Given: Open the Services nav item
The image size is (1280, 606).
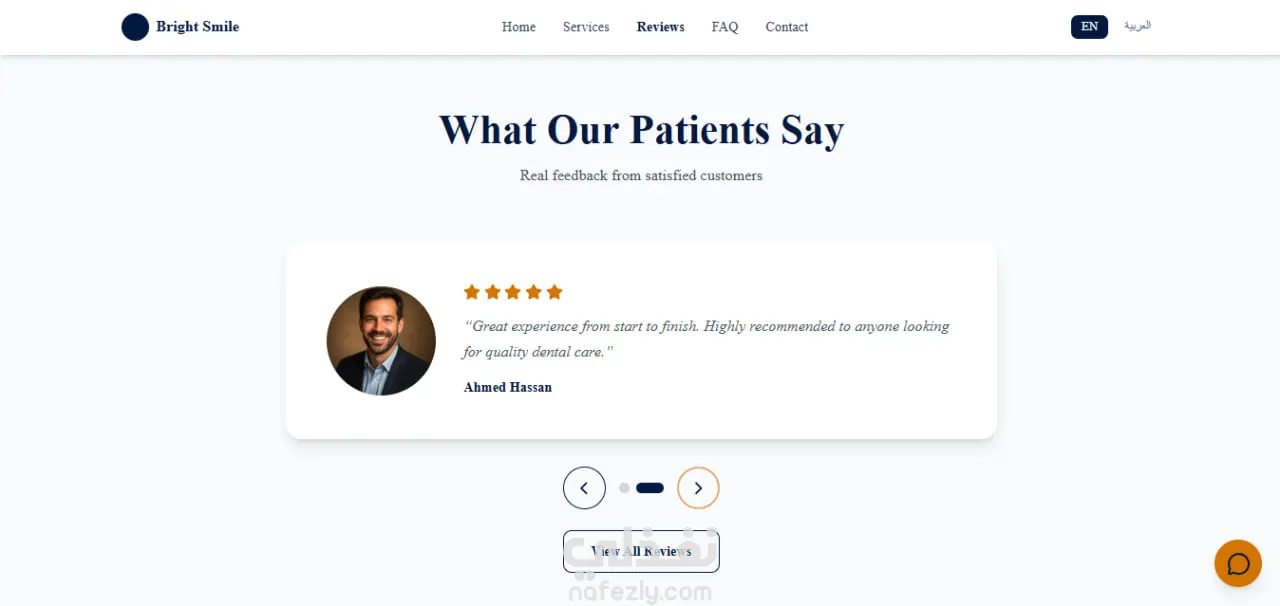Looking at the screenshot, I should [x=586, y=27].
